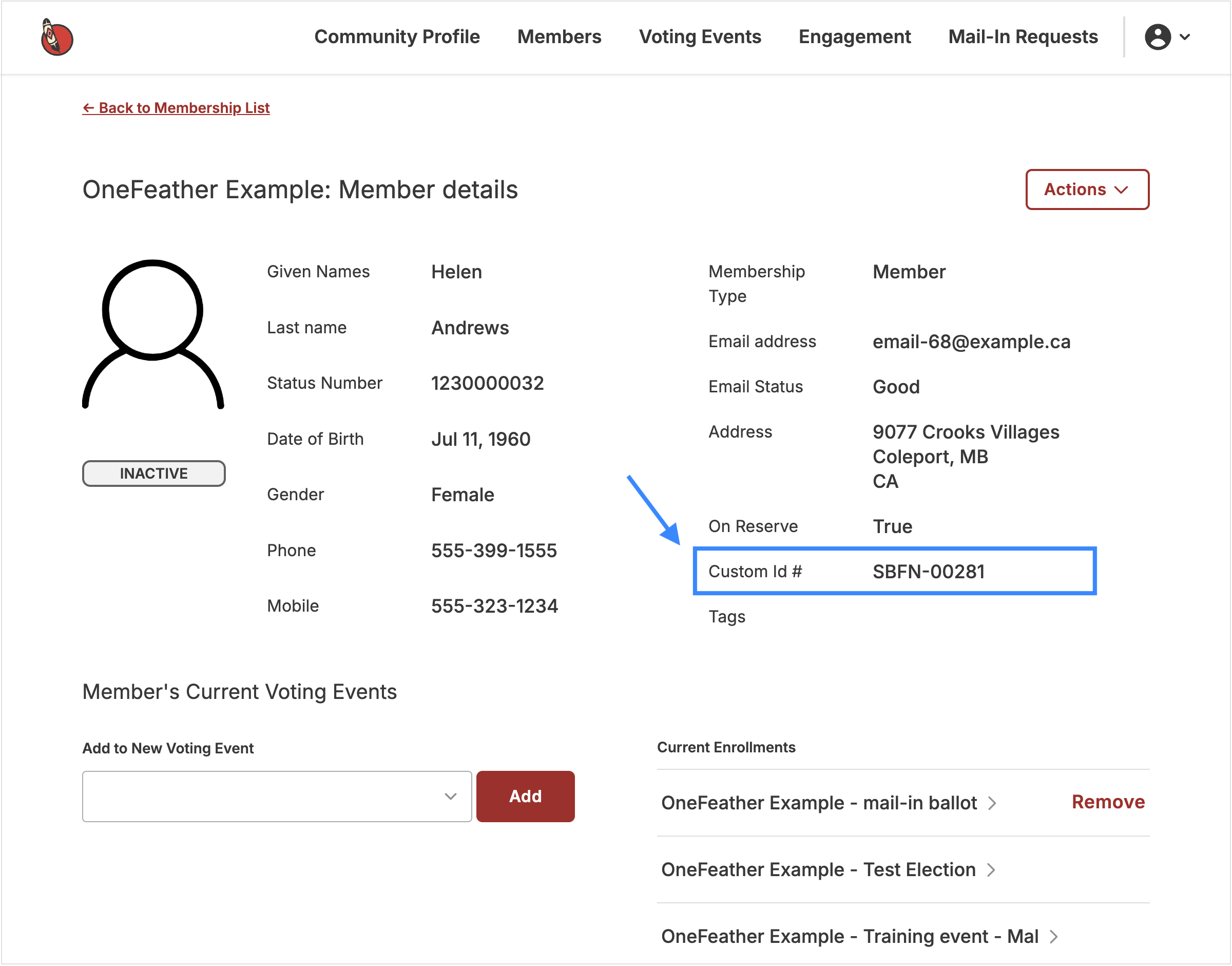1232x966 pixels.
Task: Click the chevron next to mail-in ballot
Action: 992,803
